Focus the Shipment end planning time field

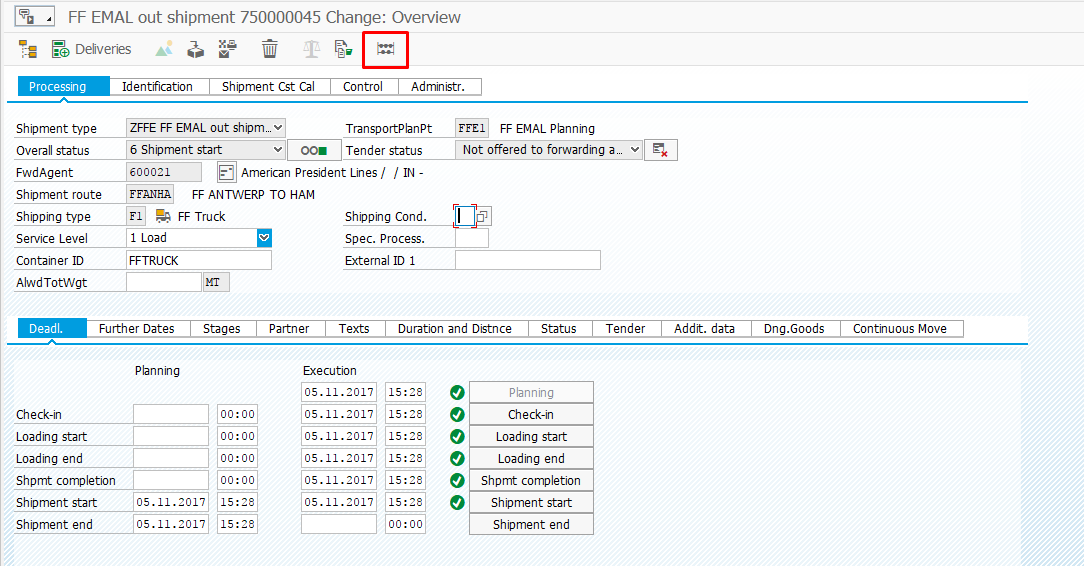[x=237, y=525]
